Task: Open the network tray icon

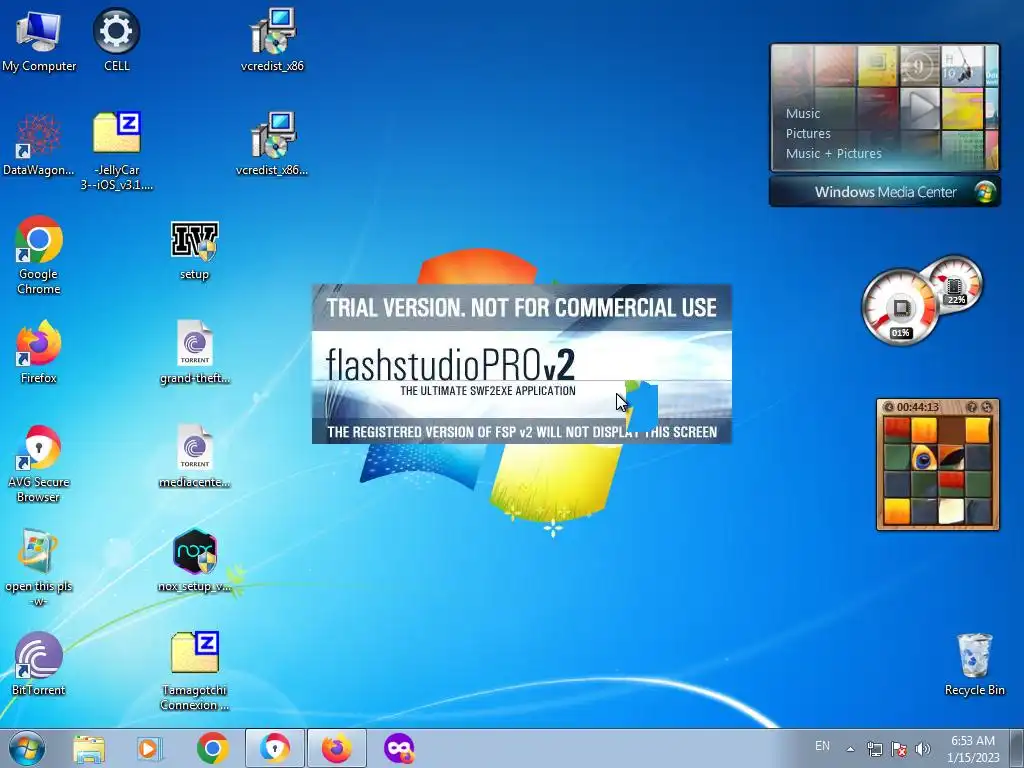Action: click(x=874, y=749)
